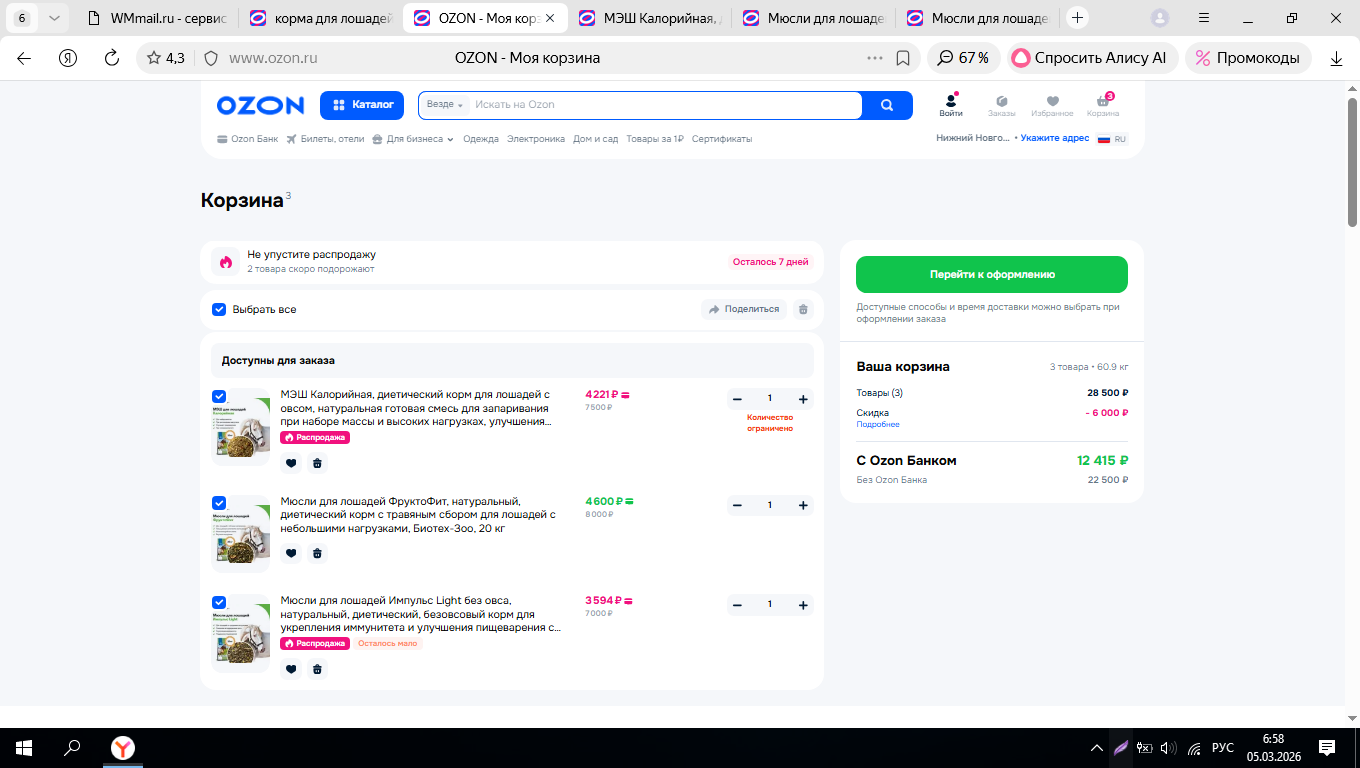Click the blue search magnifier button

point(887,105)
